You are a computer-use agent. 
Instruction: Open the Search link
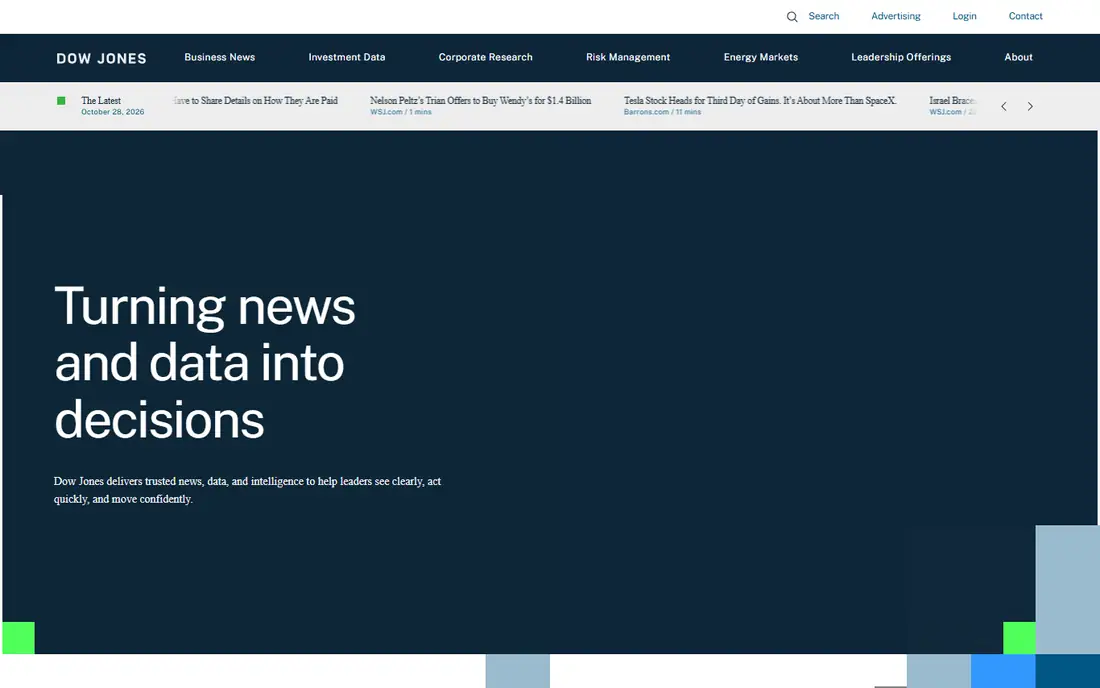824,16
